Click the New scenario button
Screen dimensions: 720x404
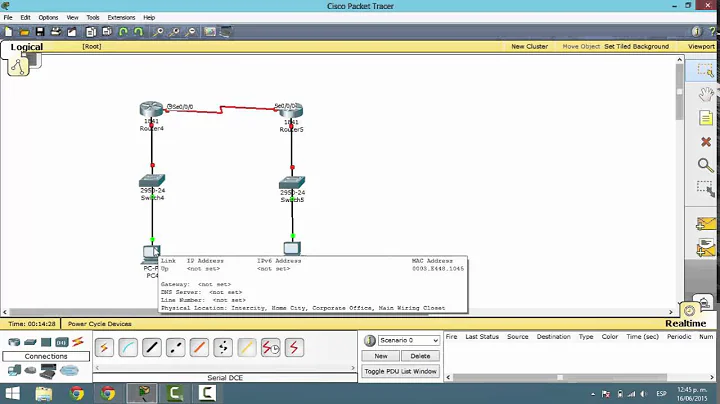(x=381, y=356)
